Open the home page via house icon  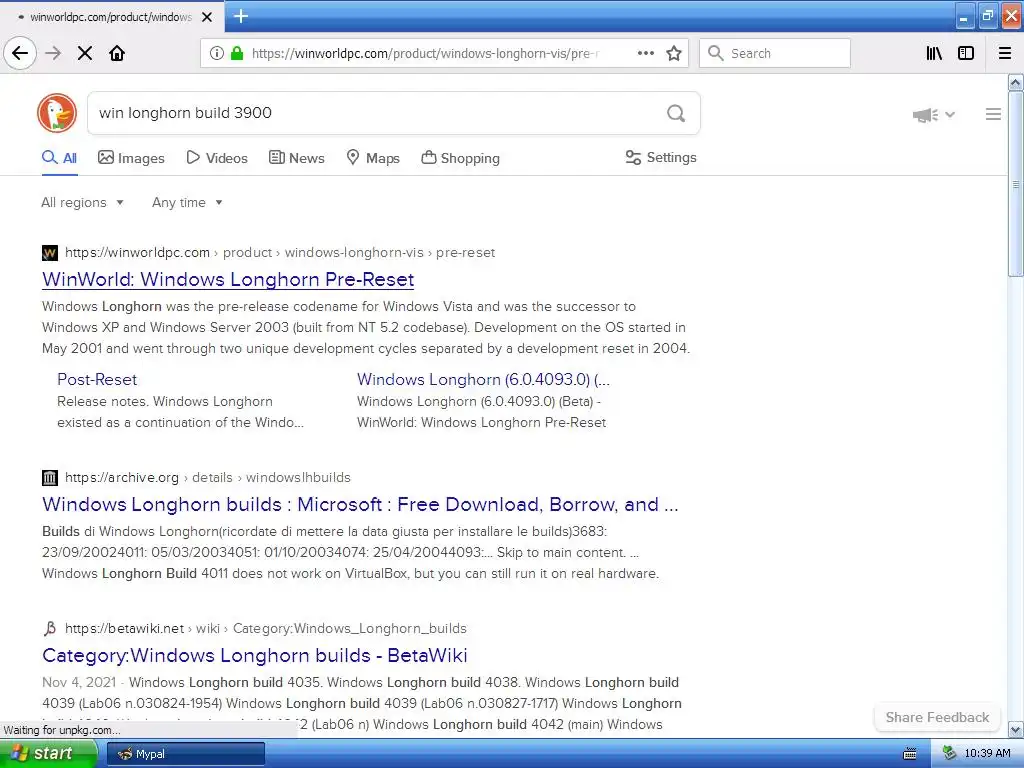[x=117, y=53]
